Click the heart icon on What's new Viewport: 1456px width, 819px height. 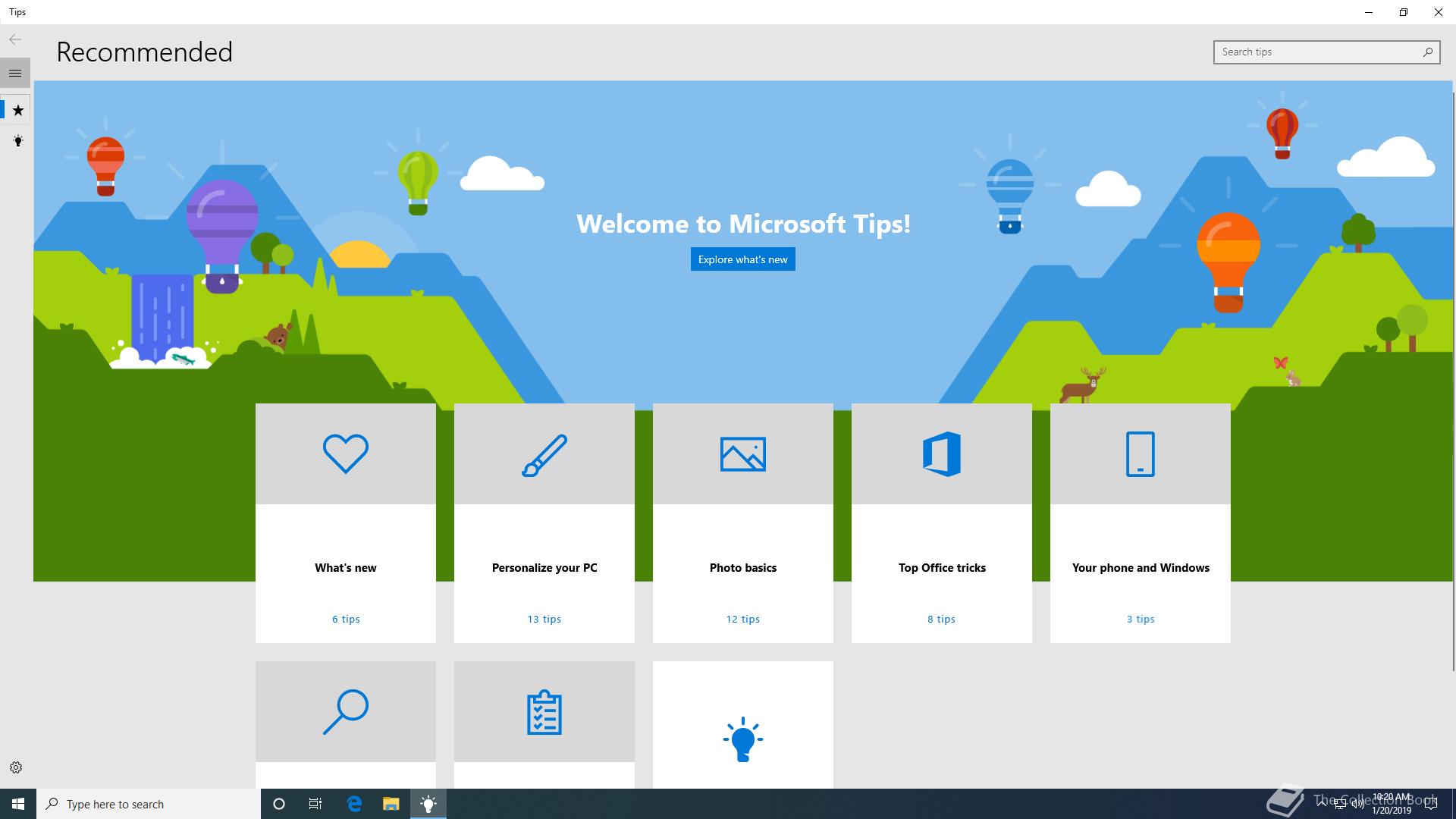[346, 453]
